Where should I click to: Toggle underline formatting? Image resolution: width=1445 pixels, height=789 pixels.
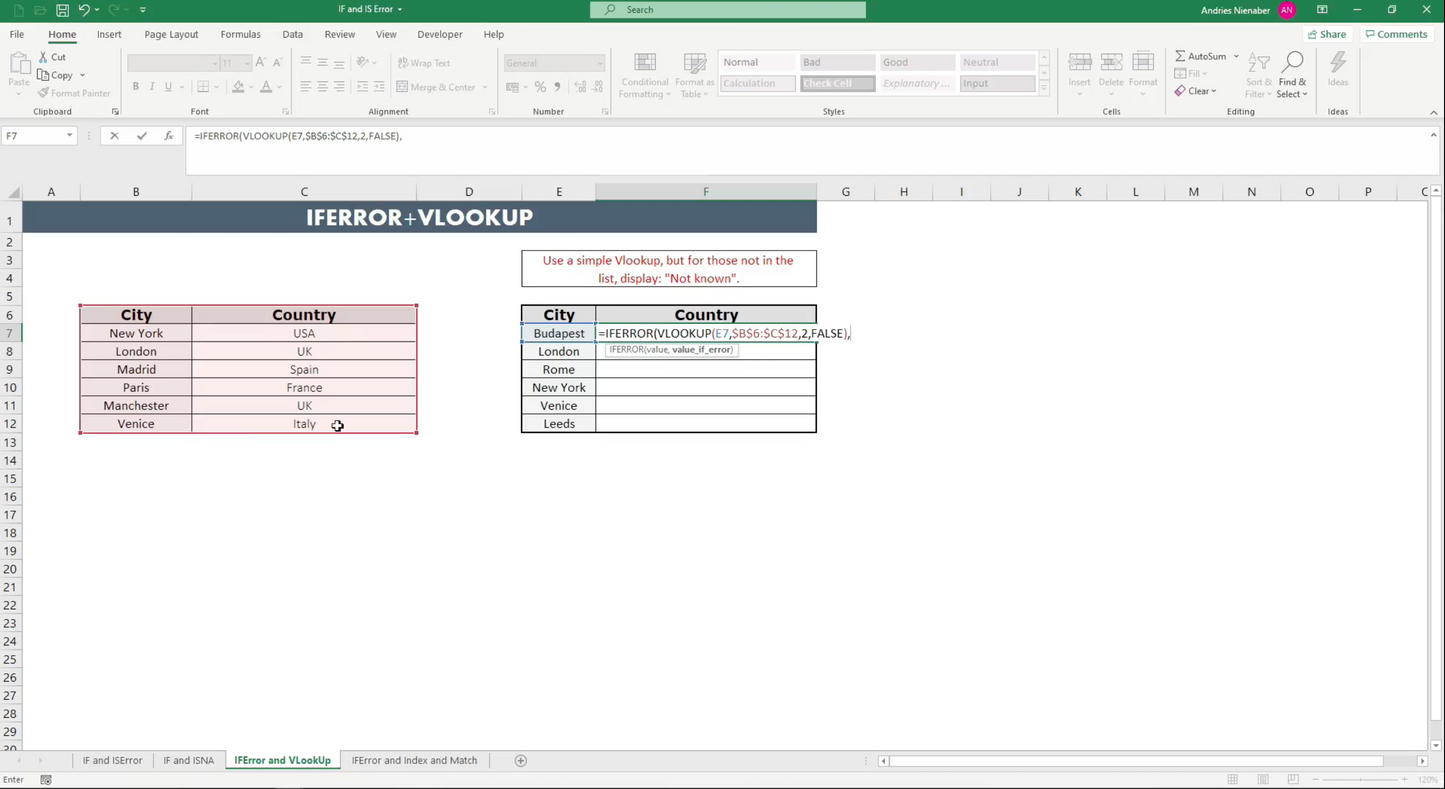tap(166, 86)
